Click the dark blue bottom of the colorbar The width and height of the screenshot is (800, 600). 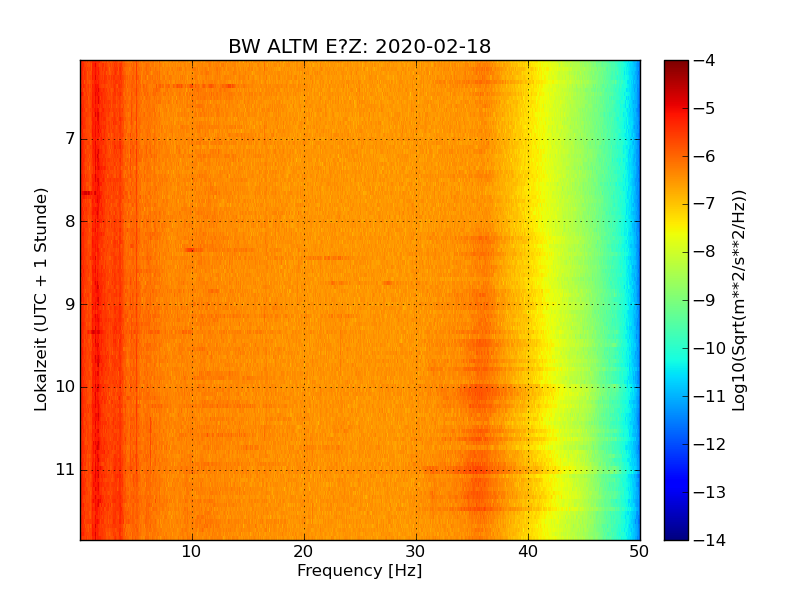[676, 531]
